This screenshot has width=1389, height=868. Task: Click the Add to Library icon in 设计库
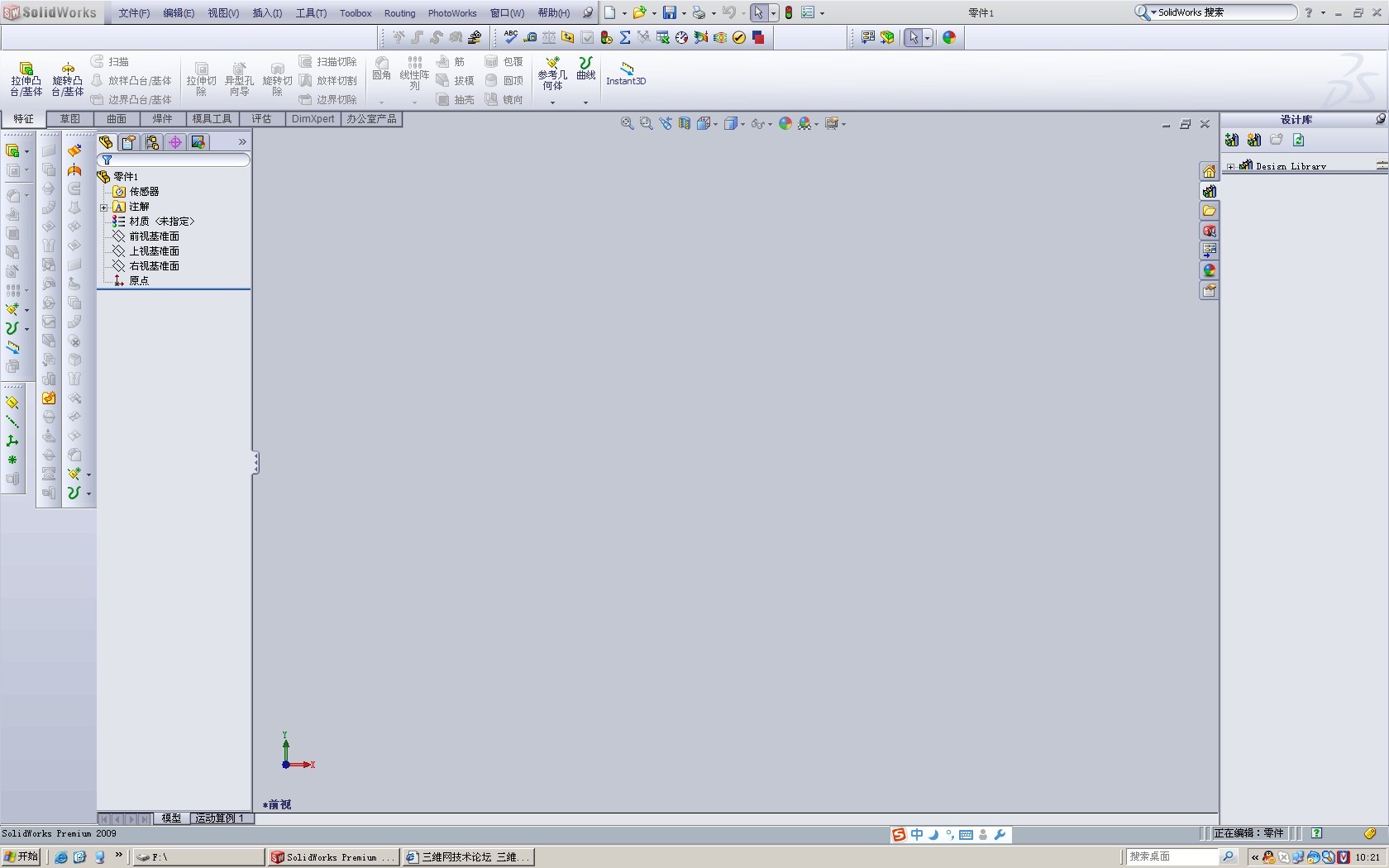coord(1232,141)
